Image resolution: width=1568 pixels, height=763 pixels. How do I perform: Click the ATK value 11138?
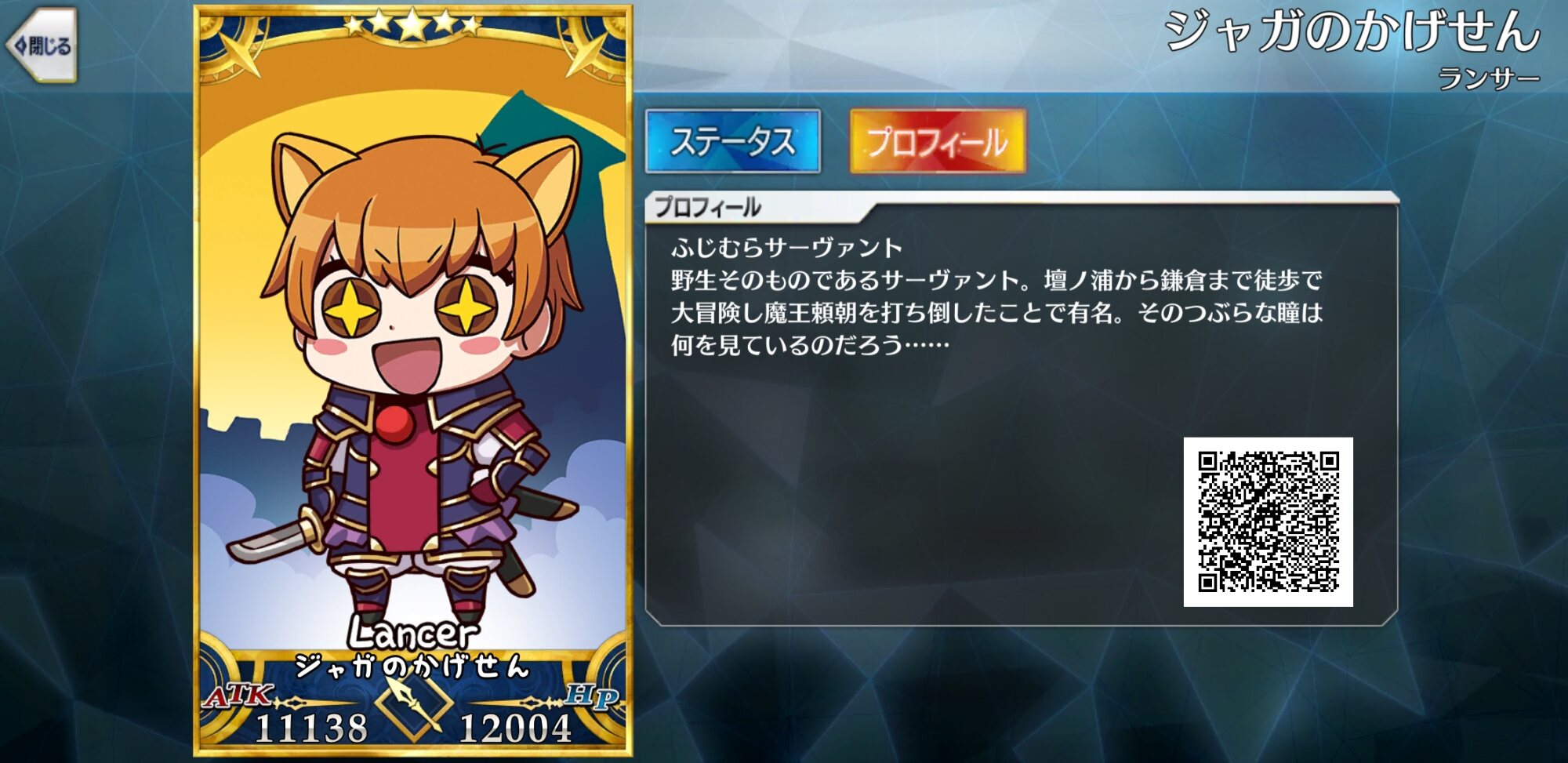click(311, 728)
